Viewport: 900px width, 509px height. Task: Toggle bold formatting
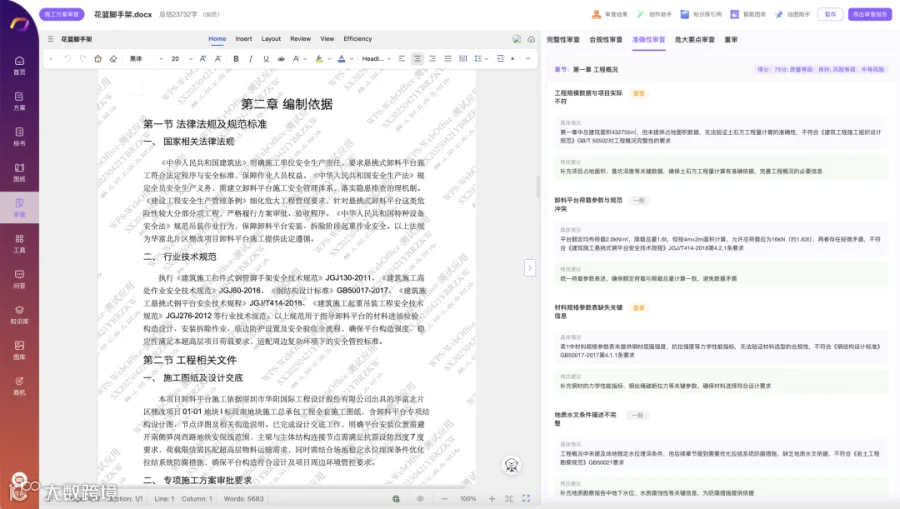click(x=236, y=59)
